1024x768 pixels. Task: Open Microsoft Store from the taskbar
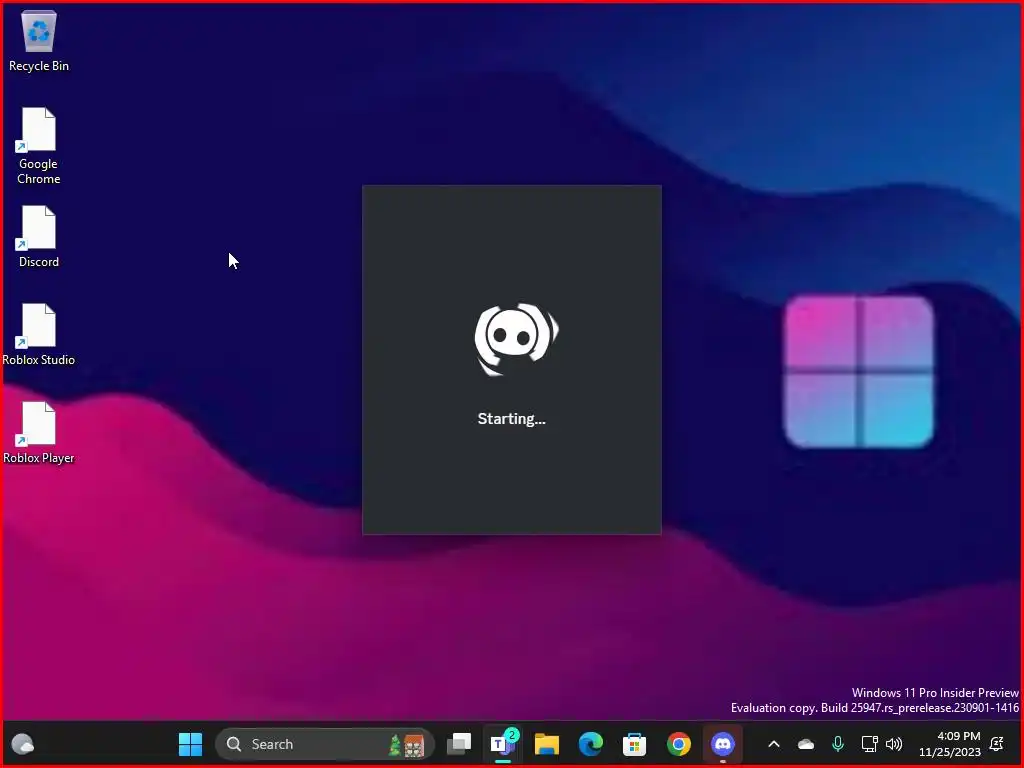(634, 744)
